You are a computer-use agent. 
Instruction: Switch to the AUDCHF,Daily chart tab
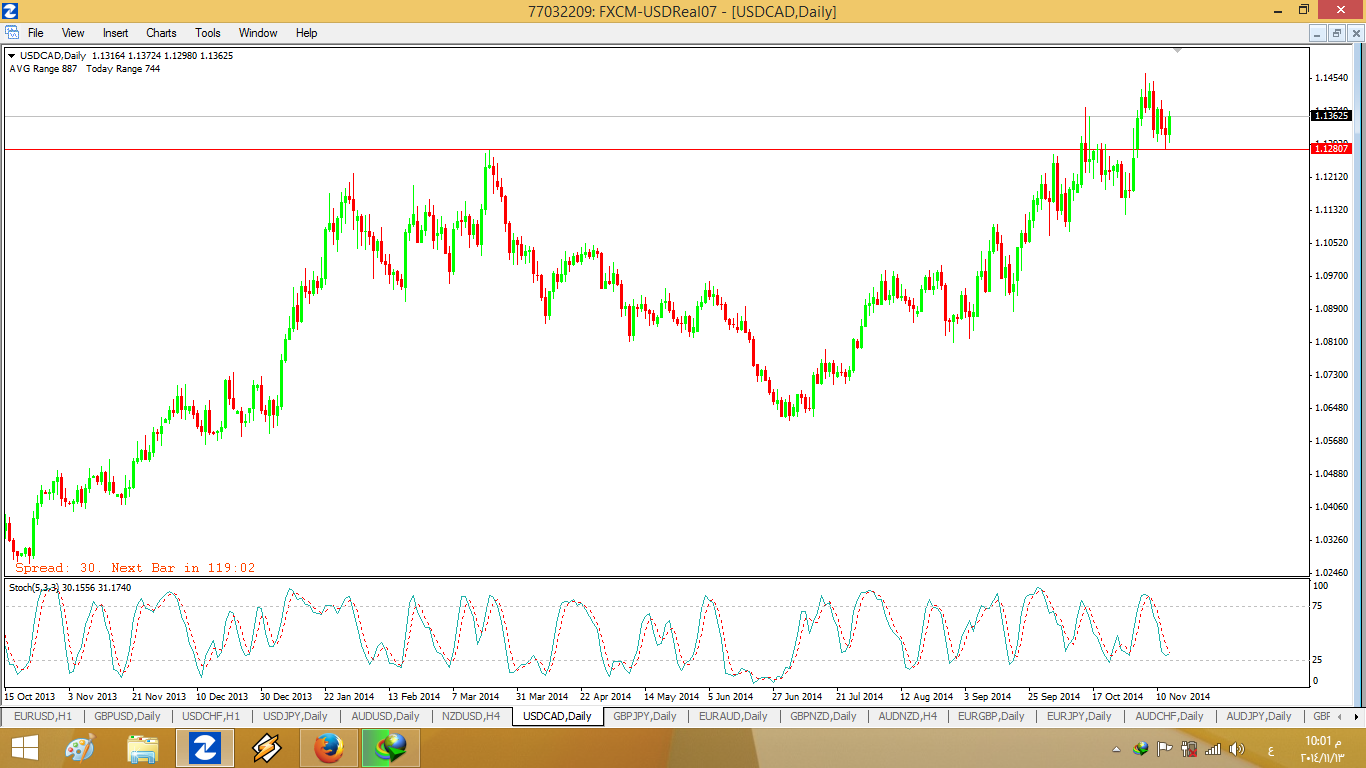click(x=1169, y=716)
